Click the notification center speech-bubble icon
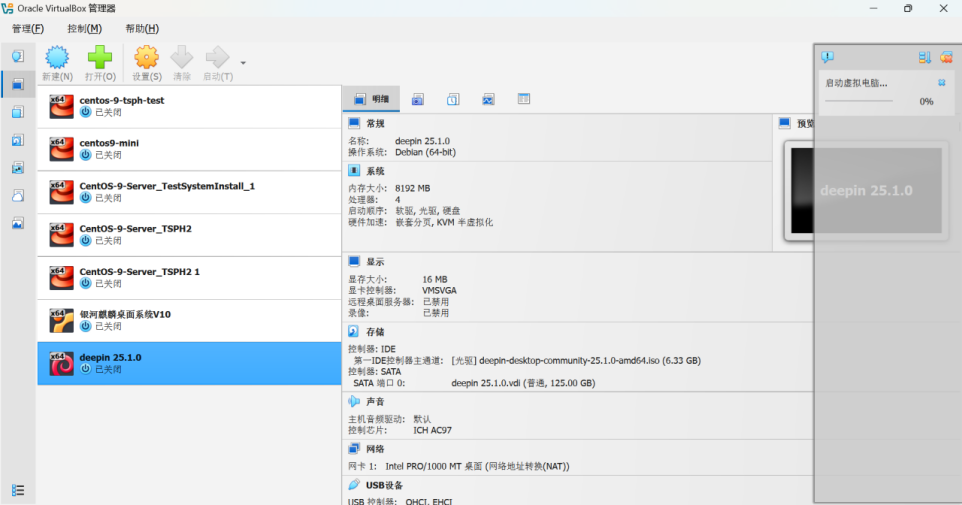Screen dimensions: 962x505 point(828,57)
